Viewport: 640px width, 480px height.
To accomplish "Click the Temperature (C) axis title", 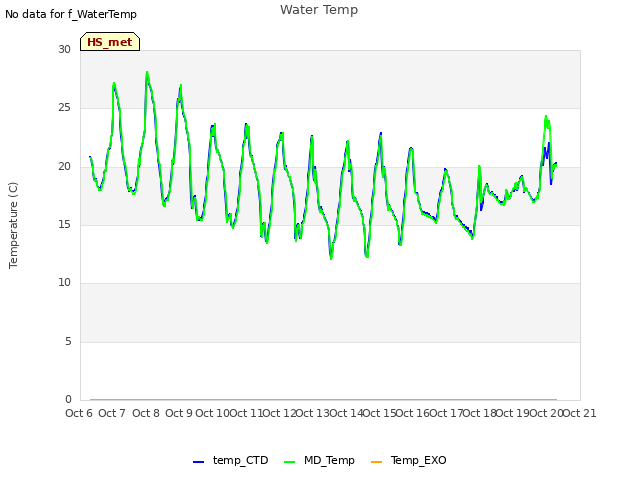I will tap(13, 225).
